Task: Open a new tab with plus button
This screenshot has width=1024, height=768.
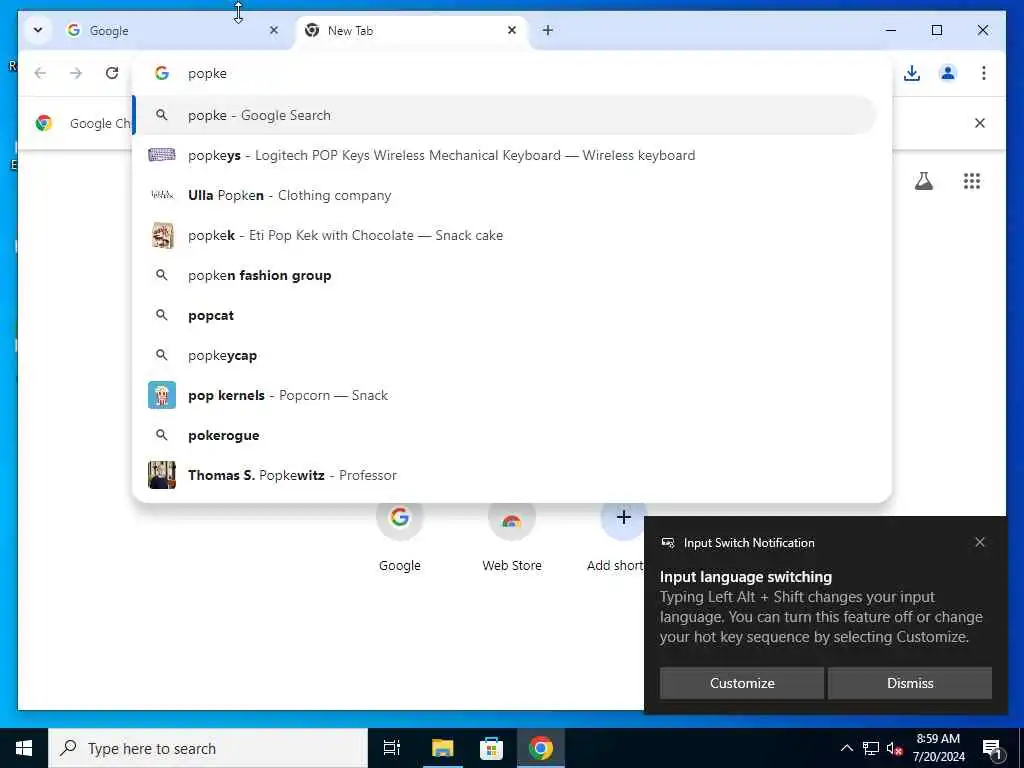Action: pos(548,30)
